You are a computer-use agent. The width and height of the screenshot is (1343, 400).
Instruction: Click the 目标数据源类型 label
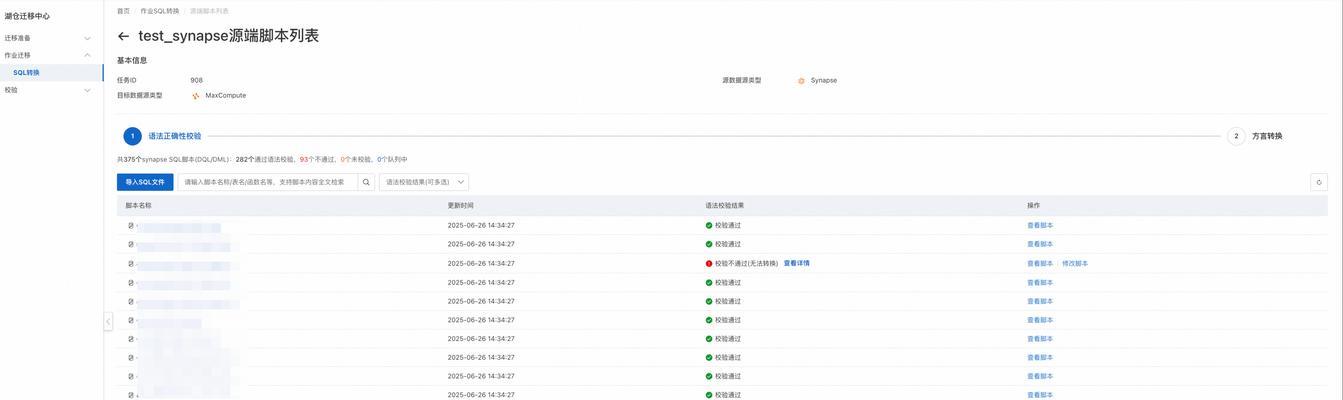(x=140, y=96)
